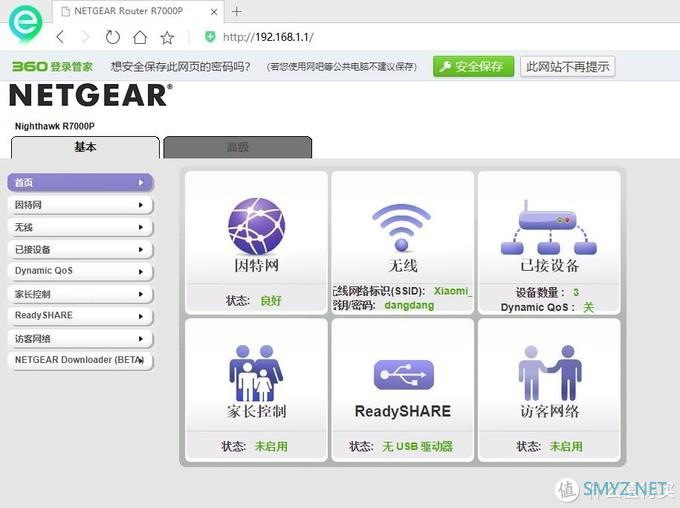Open NETGEAR Downloader (BETA) sidebar item
Image resolution: width=680 pixels, height=508 pixels.
pos(81,361)
